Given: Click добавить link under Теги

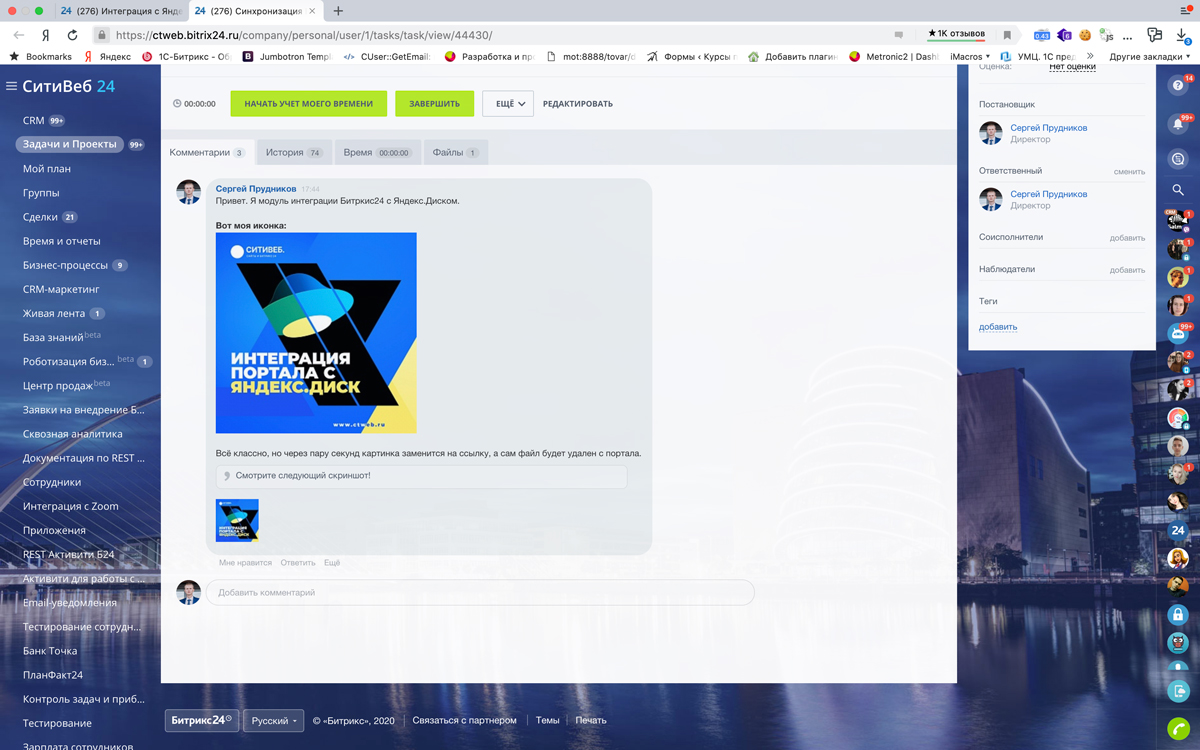Looking at the screenshot, I should click(997, 327).
